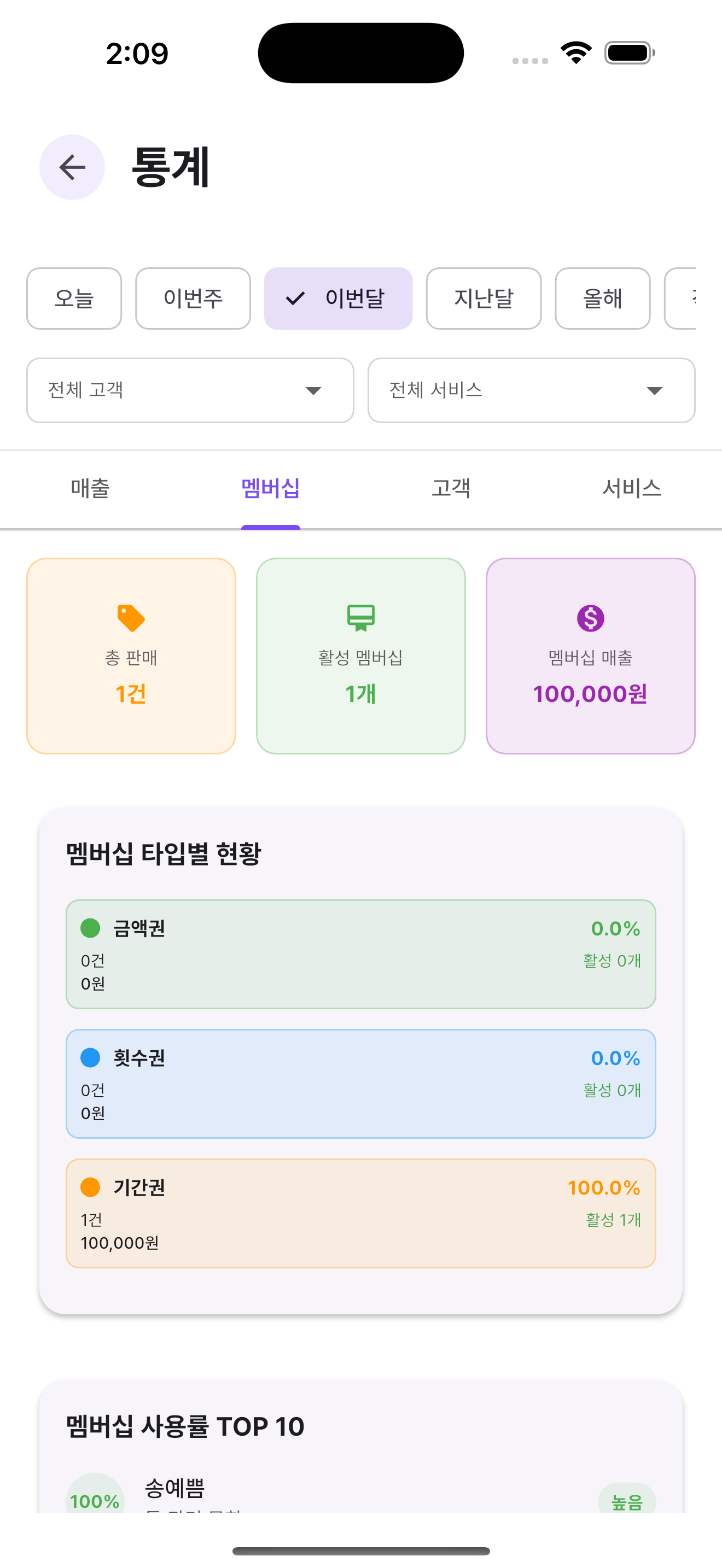Switch to the 고객 tab

[451, 488]
